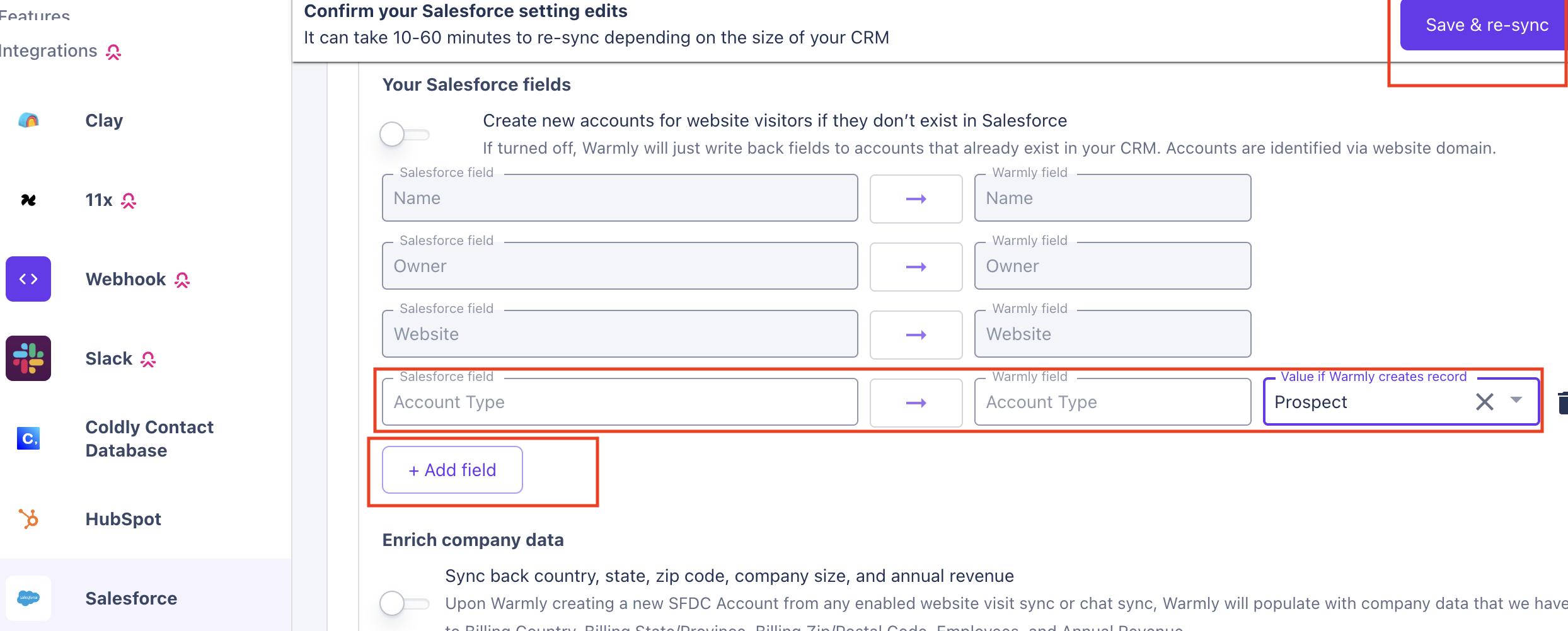Screen dimensions: 1568x631
Task: Toggle create new accounts for website visitors
Action: (x=404, y=134)
